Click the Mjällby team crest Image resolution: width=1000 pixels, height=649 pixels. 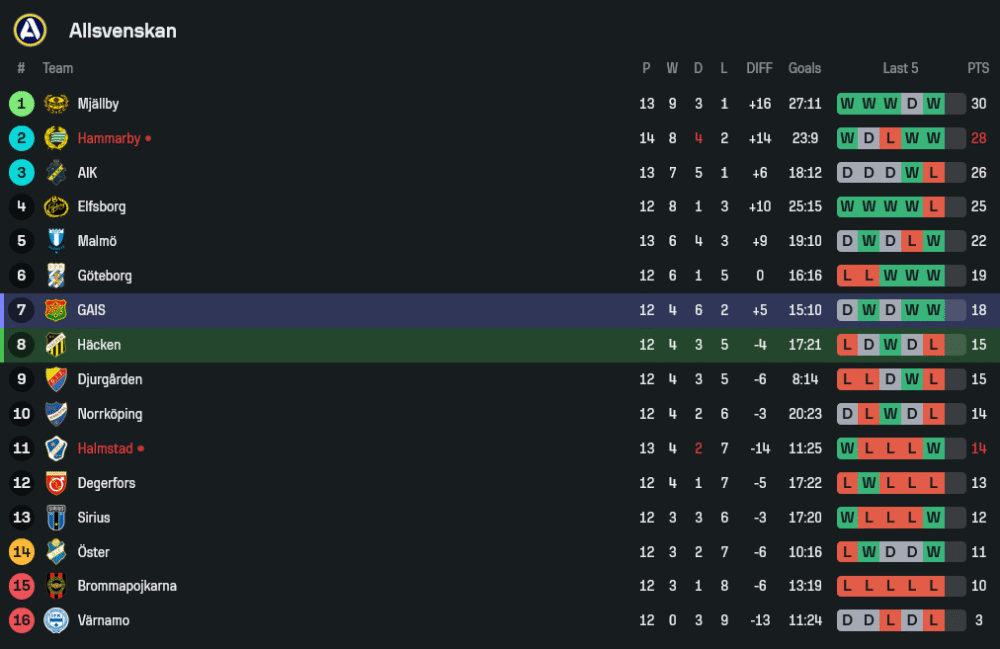click(56, 104)
